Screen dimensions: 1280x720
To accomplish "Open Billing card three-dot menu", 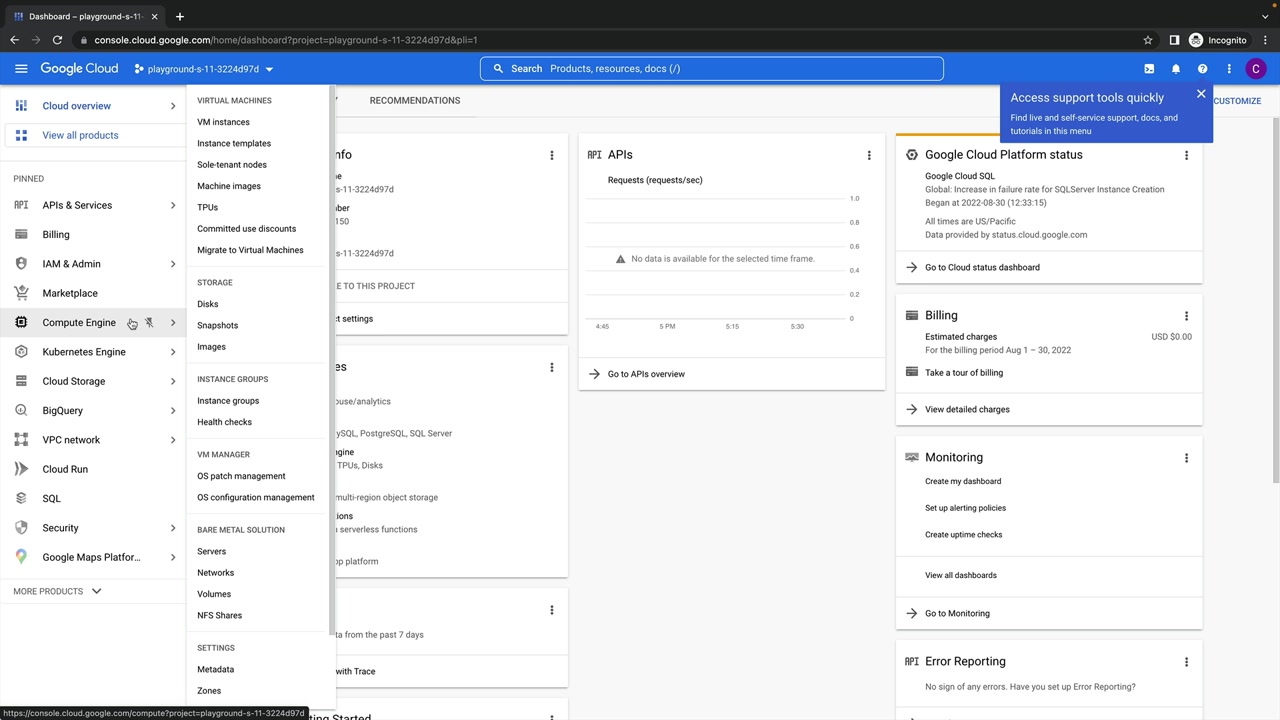I will (x=1186, y=316).
